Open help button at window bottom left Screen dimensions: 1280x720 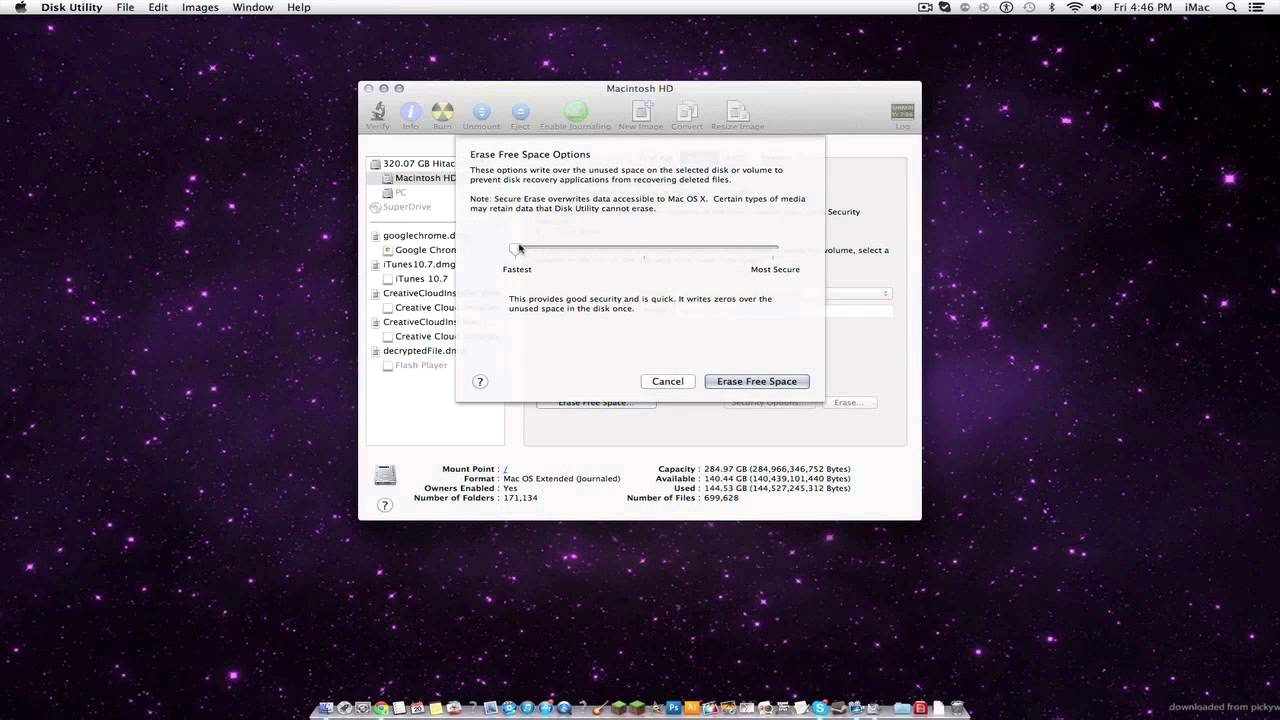pos(385,505)
